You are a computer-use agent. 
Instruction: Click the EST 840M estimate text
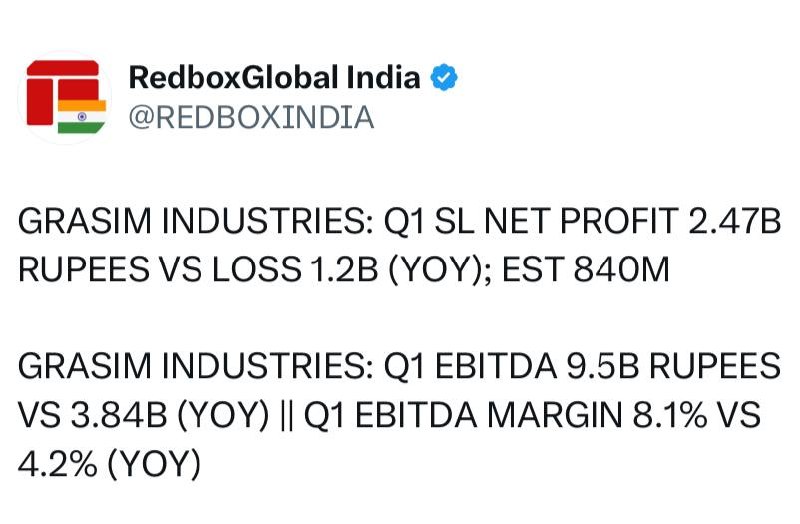[586, 269]
